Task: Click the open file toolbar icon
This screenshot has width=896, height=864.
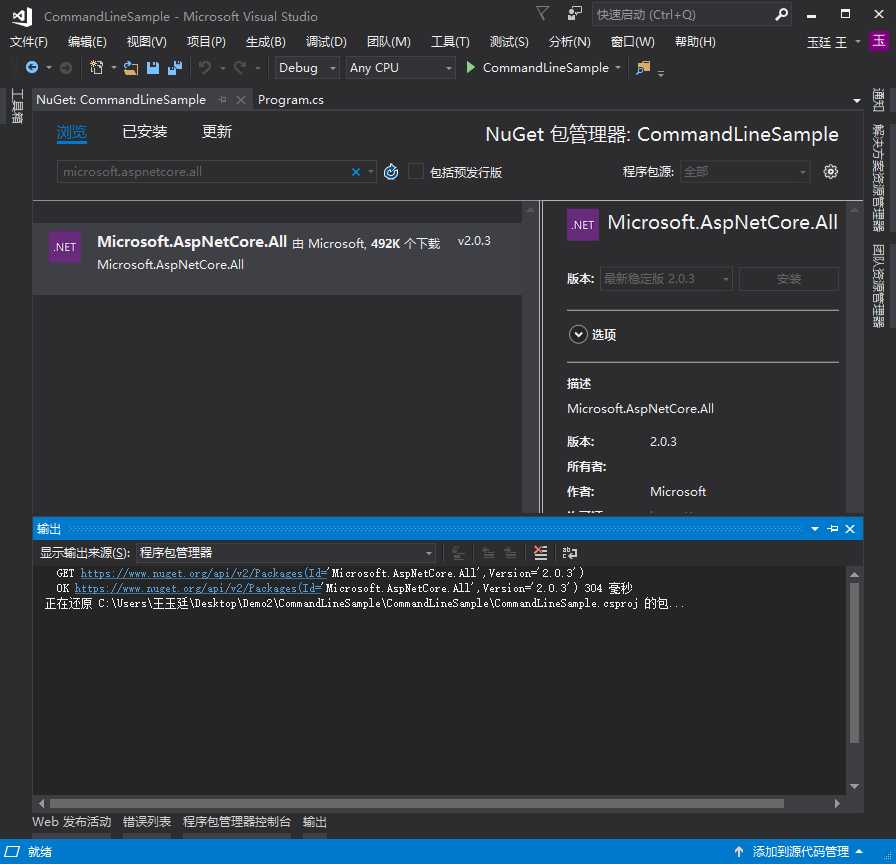Action: [x=131, y=68]
